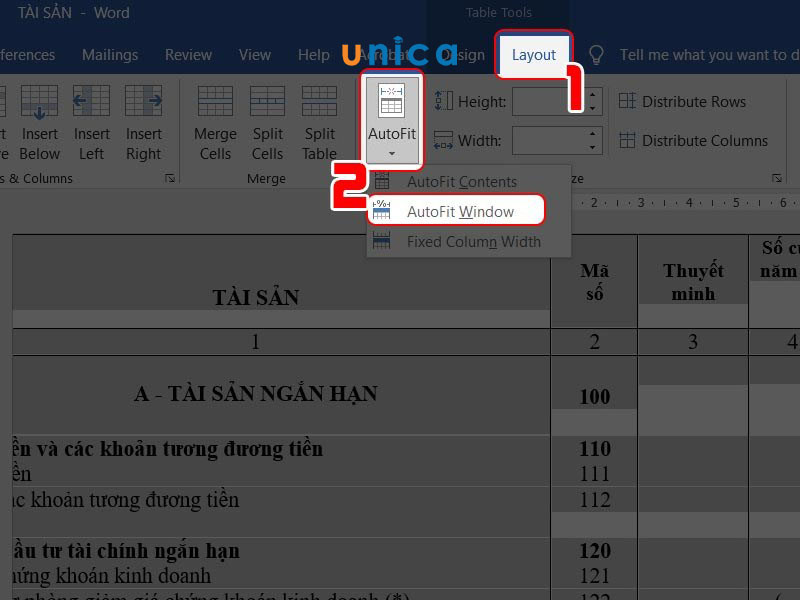
Task: Choose the Split Table icon
Action: pyautogui.click(x=319, y=102)
